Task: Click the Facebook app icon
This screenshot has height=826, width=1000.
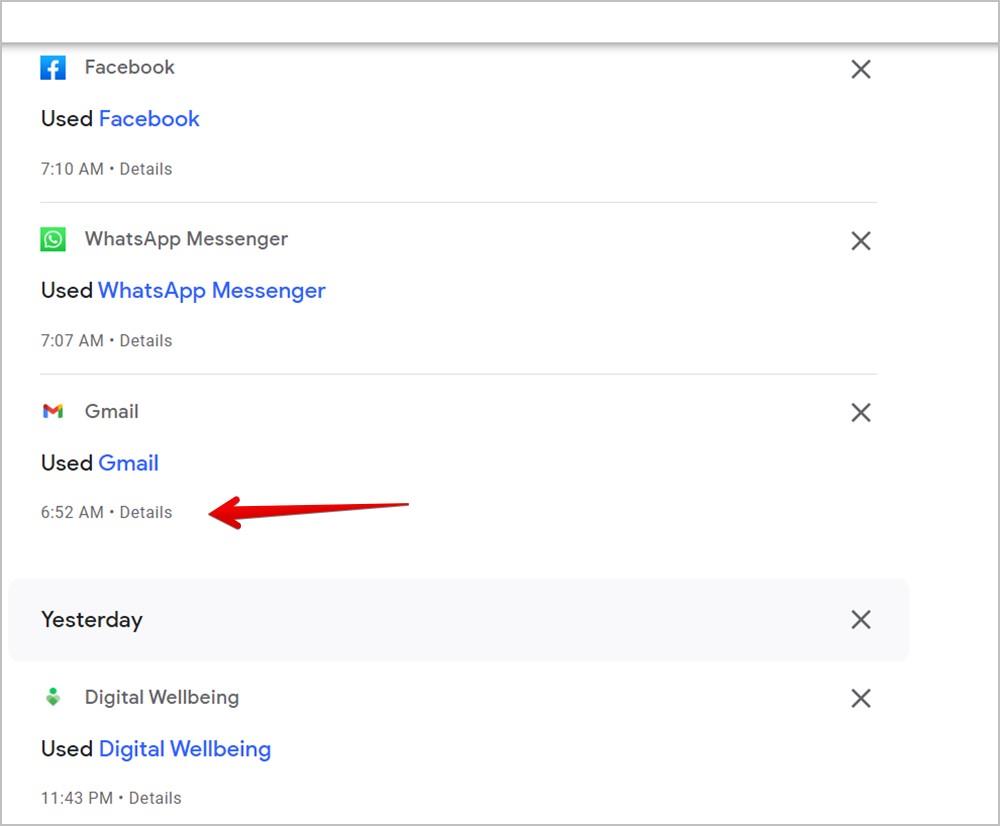Action: pyautogui.click(x=53, y=68)
